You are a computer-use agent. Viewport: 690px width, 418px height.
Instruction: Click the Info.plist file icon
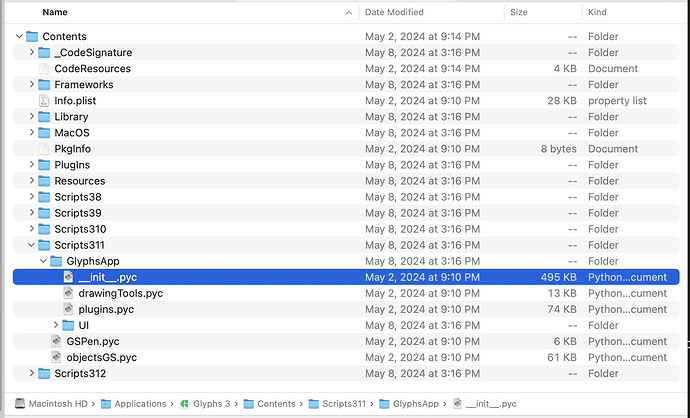44,101
